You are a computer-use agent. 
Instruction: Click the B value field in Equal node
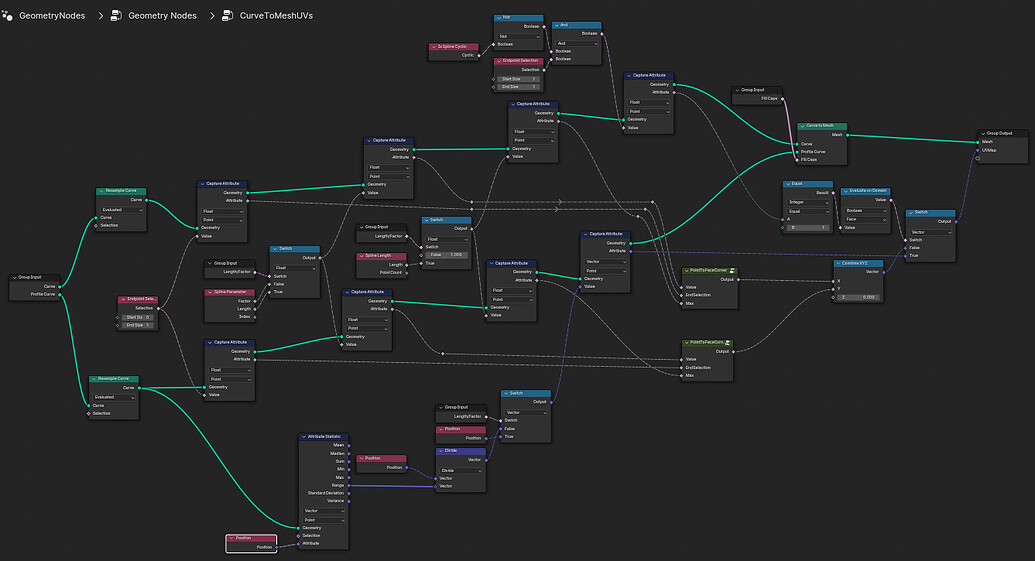point(808,228)
